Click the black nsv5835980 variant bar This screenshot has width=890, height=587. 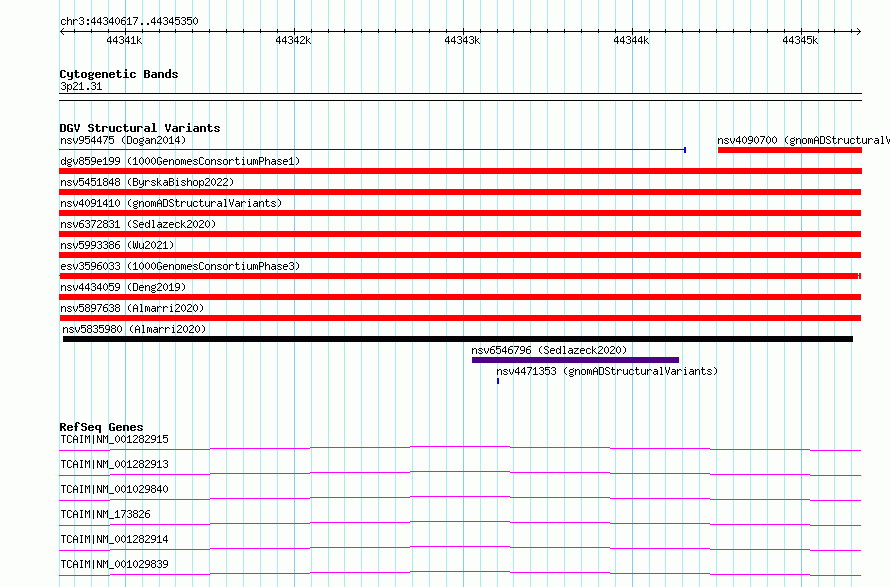tap(457, 339)
